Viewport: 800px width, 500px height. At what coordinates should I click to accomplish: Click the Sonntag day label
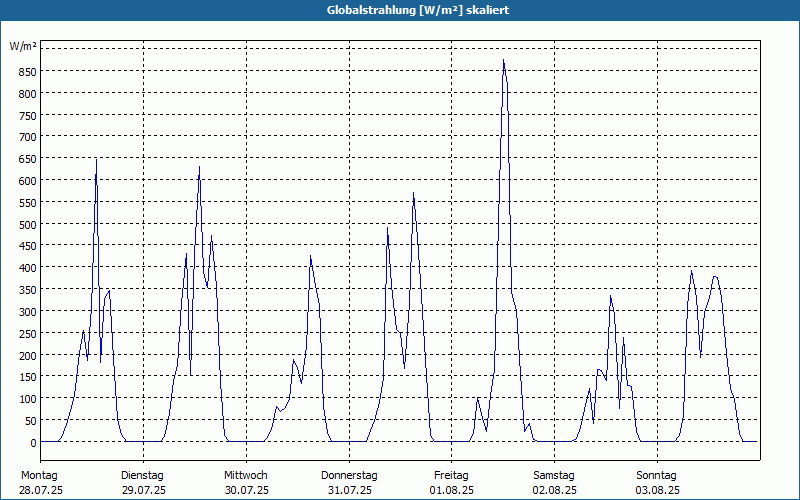coord(656,476)
